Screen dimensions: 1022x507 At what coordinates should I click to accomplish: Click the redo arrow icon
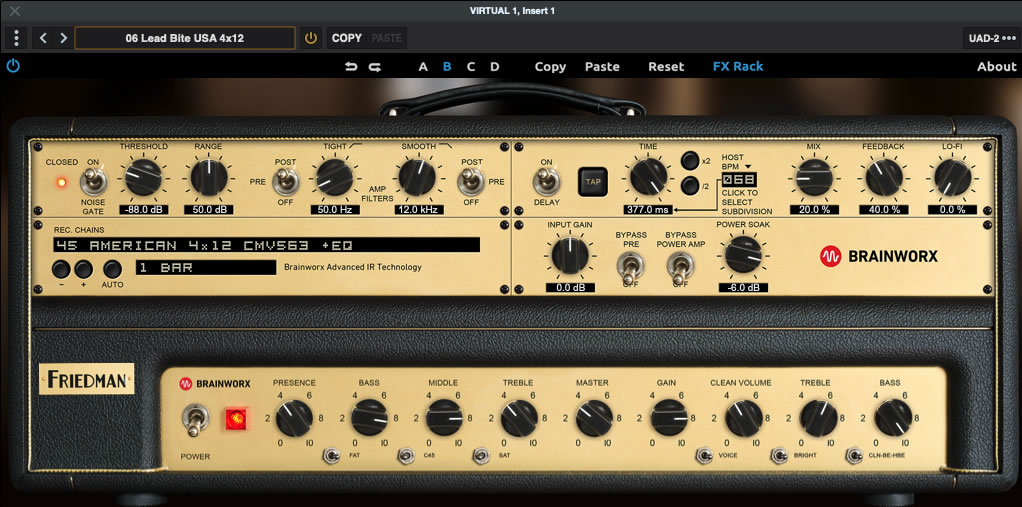(x=375, y=66)
